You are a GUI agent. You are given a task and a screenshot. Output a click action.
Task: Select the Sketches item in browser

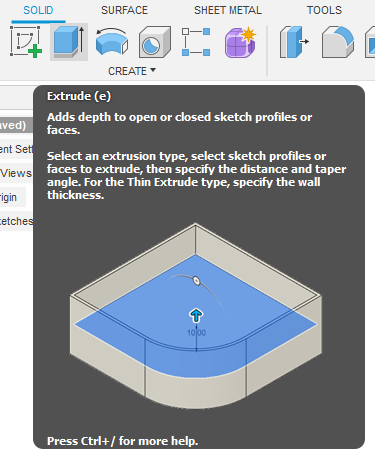[16, 221]
